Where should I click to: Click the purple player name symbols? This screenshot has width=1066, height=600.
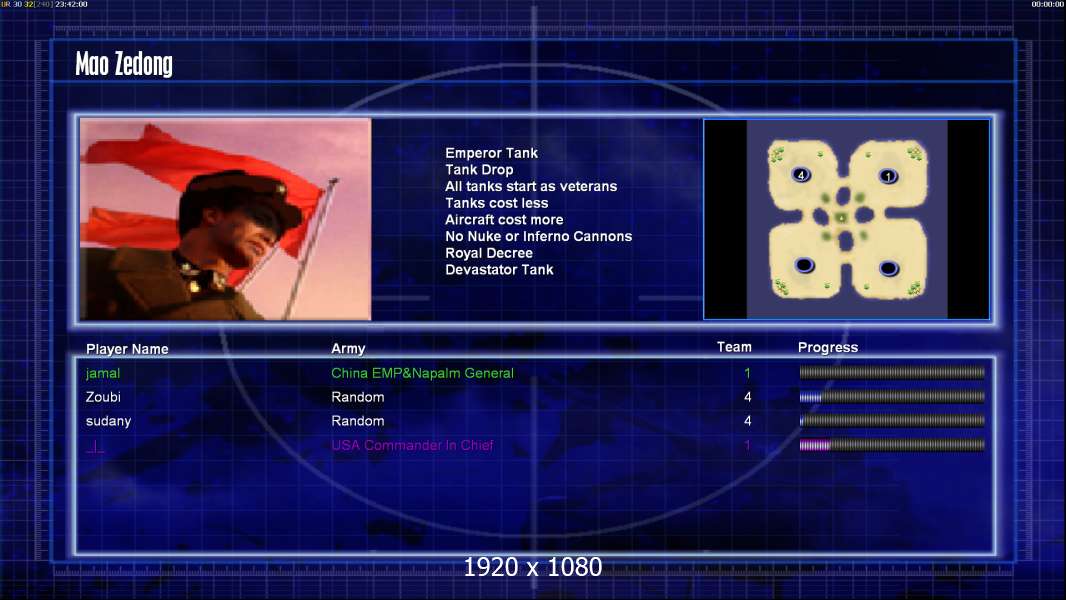point(95,446)
